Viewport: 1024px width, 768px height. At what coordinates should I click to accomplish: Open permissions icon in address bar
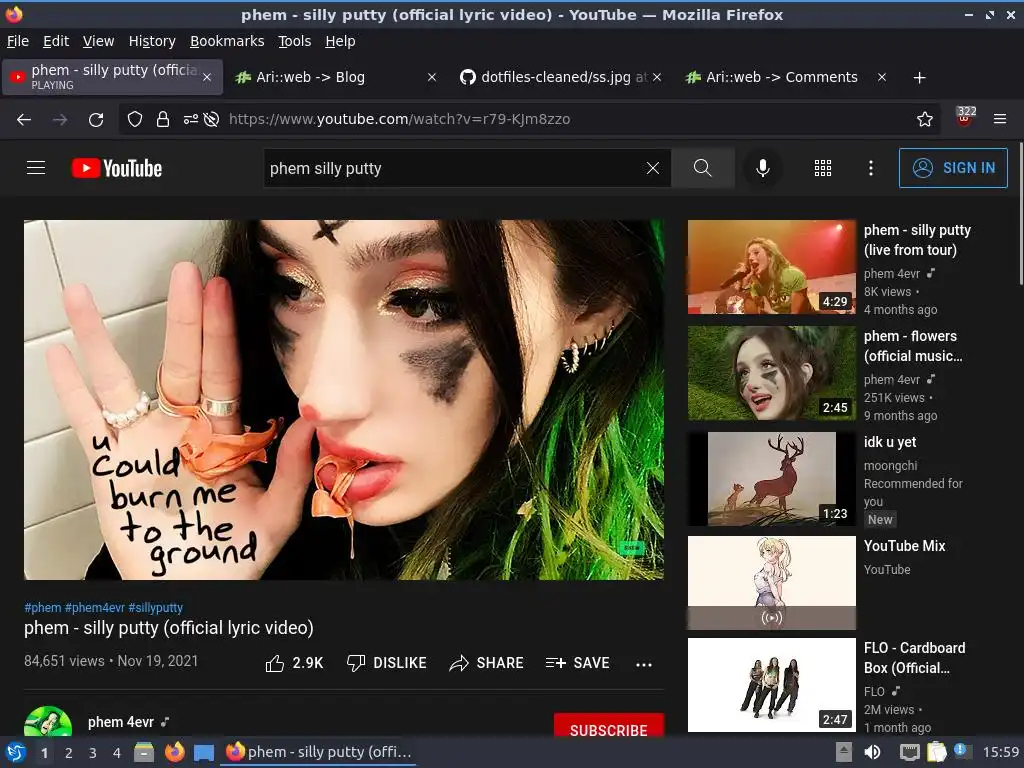[x=190, y=119]
